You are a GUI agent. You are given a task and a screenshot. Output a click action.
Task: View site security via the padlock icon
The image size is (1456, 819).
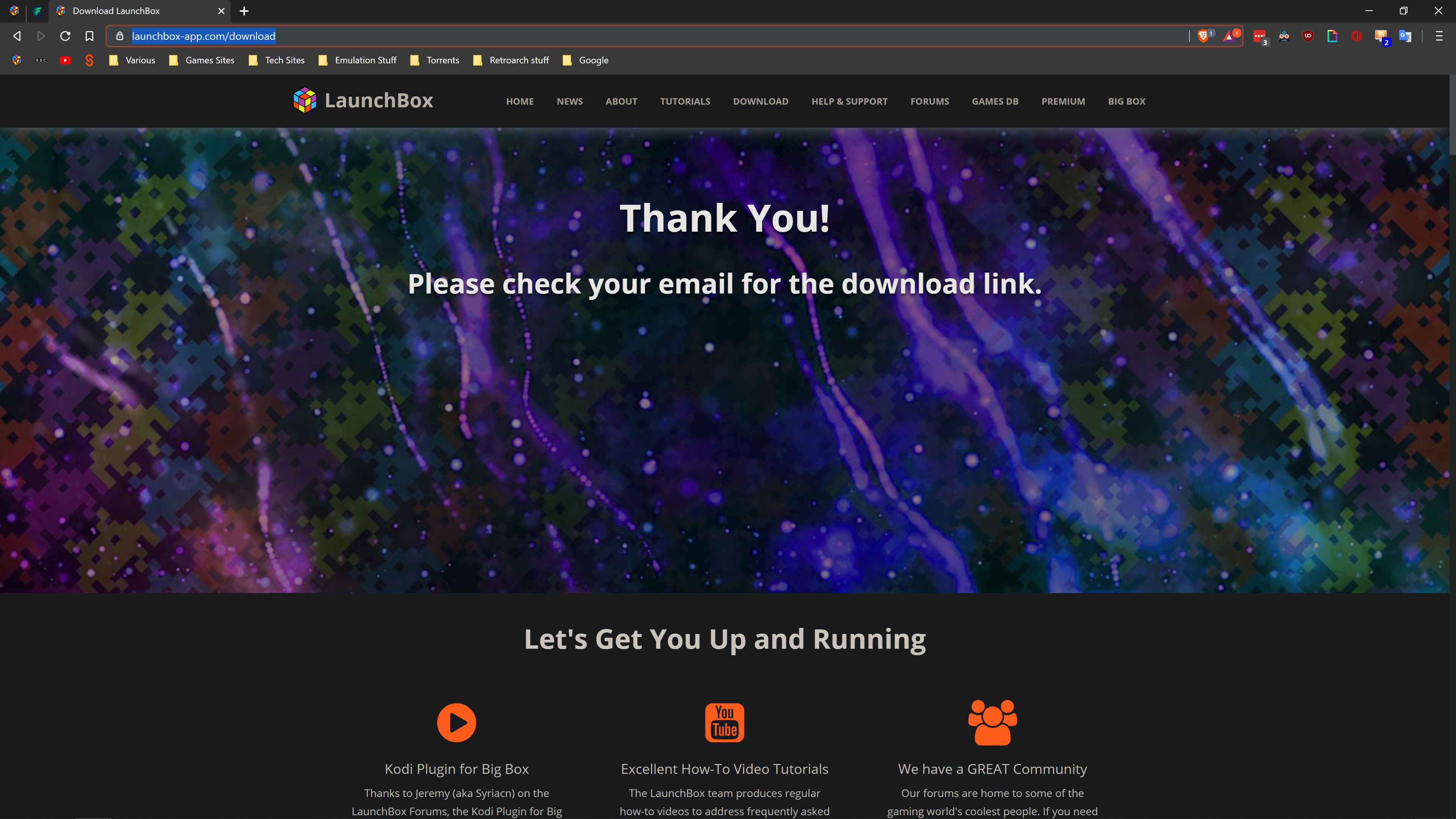(x=120, y=36)
